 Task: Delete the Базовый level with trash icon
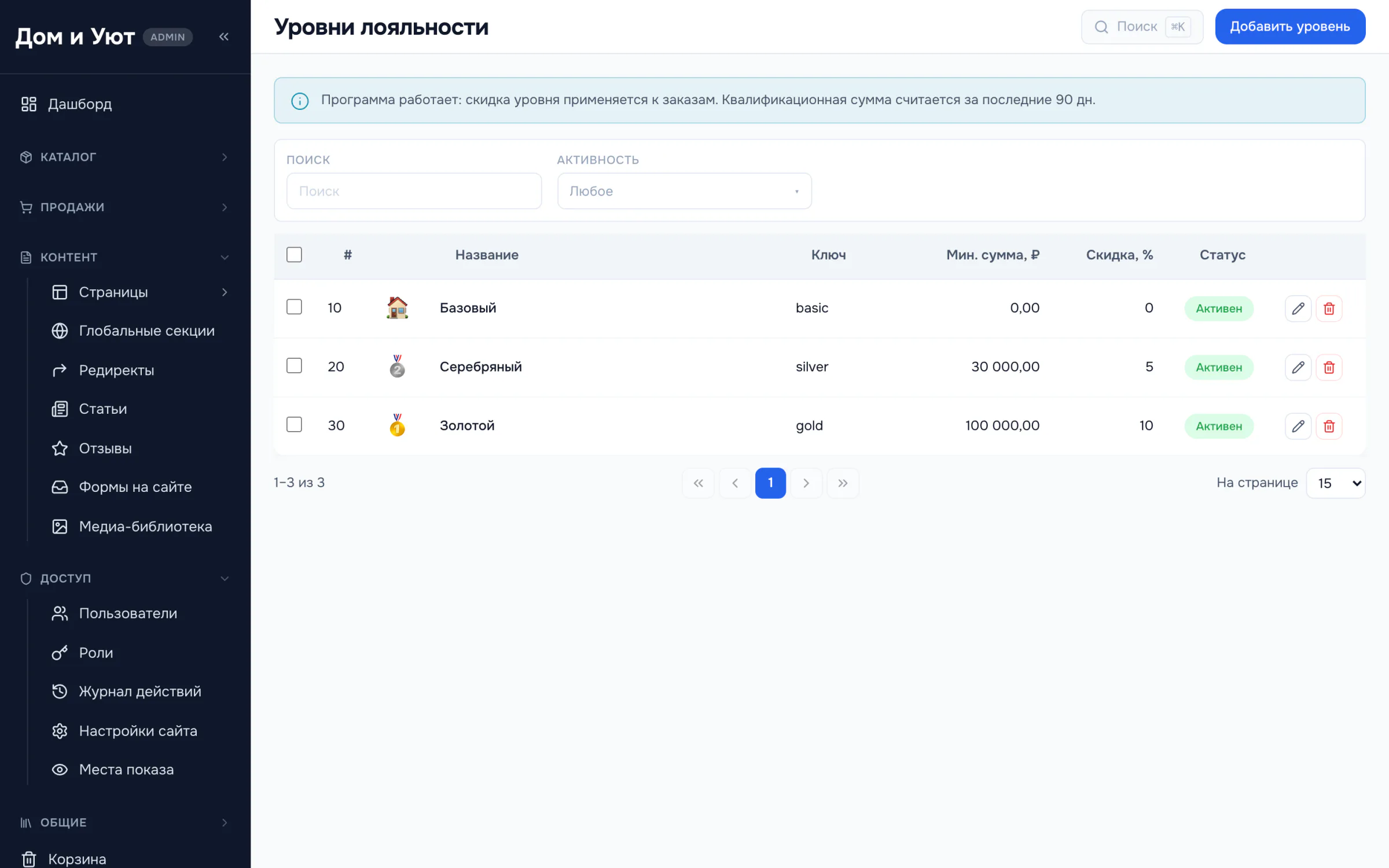tap(1329, 308)
